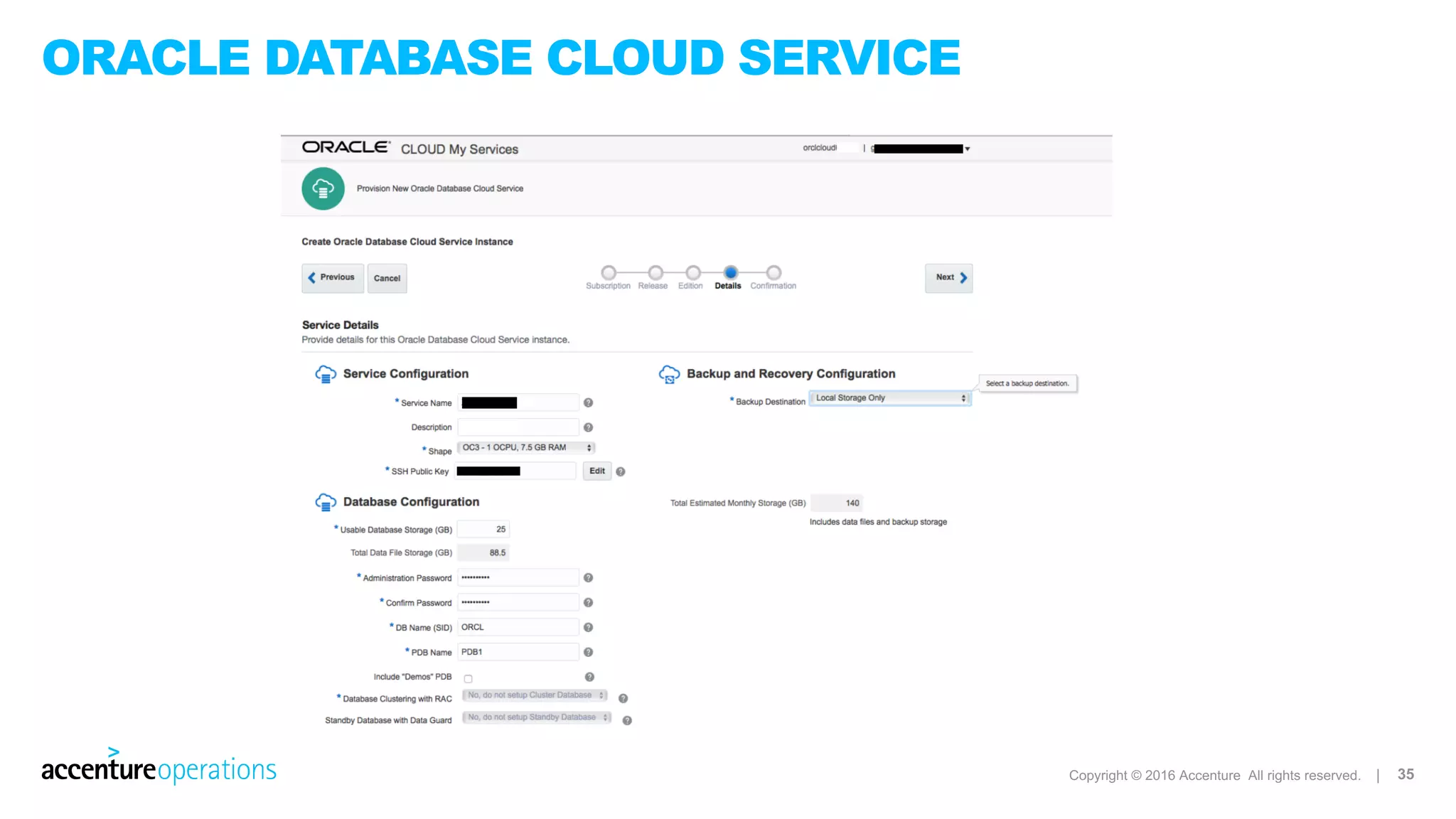Image resolution: width=1456 pixels, height=819 pixels.
Task: Click the PDB Name field
Action: tap(518, 652)
